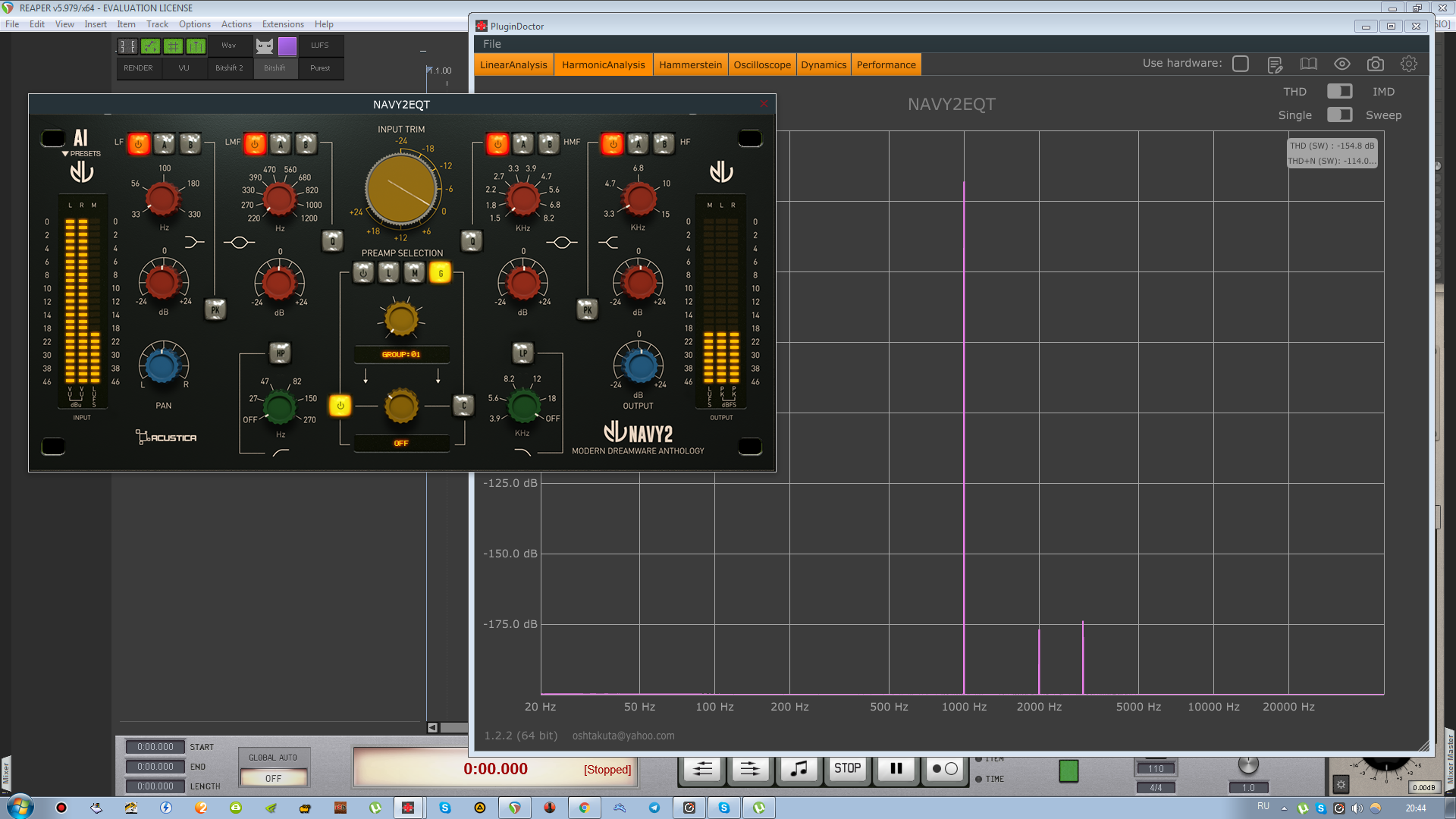Viewport: 1456px width, 819px height.
Task: Expand the NAVY2 PRESETS dropdown
Action: [81, 153]
